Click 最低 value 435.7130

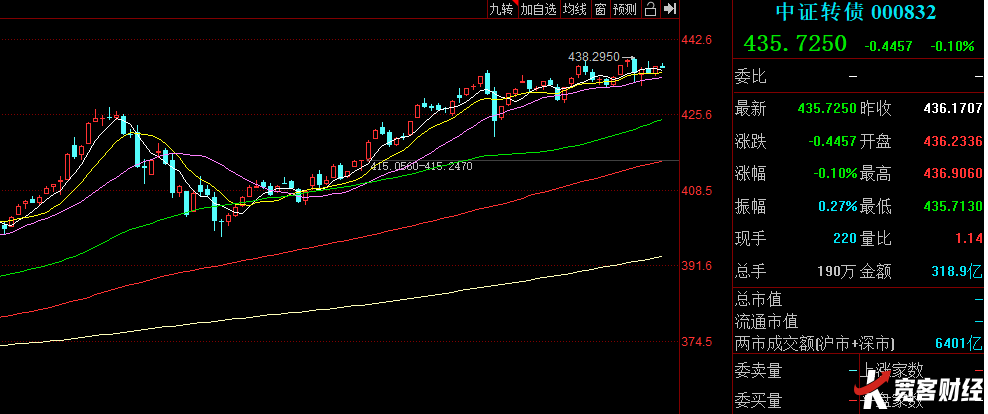click(953, 207)
